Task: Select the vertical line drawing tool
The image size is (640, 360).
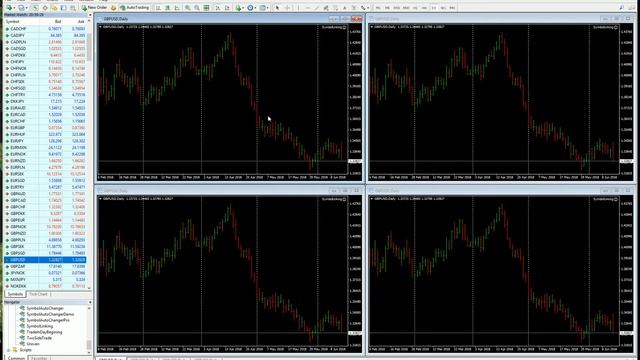Action: coord(298,8)
